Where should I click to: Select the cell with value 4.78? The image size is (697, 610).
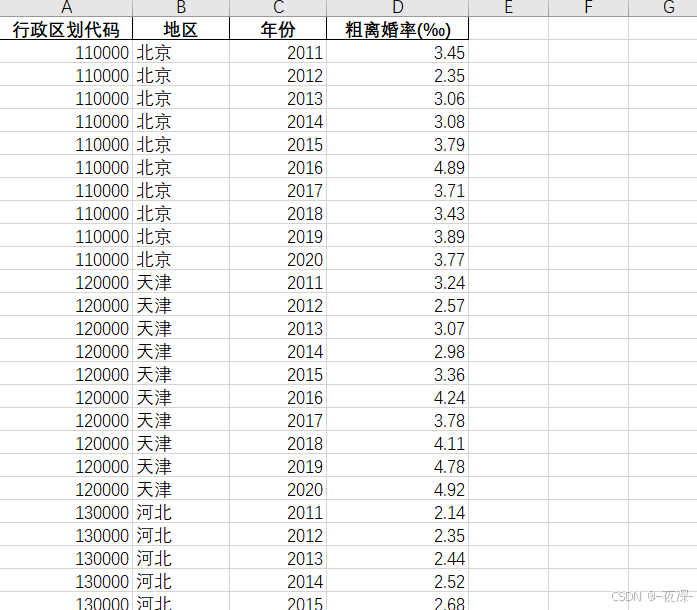click(398, 466)
